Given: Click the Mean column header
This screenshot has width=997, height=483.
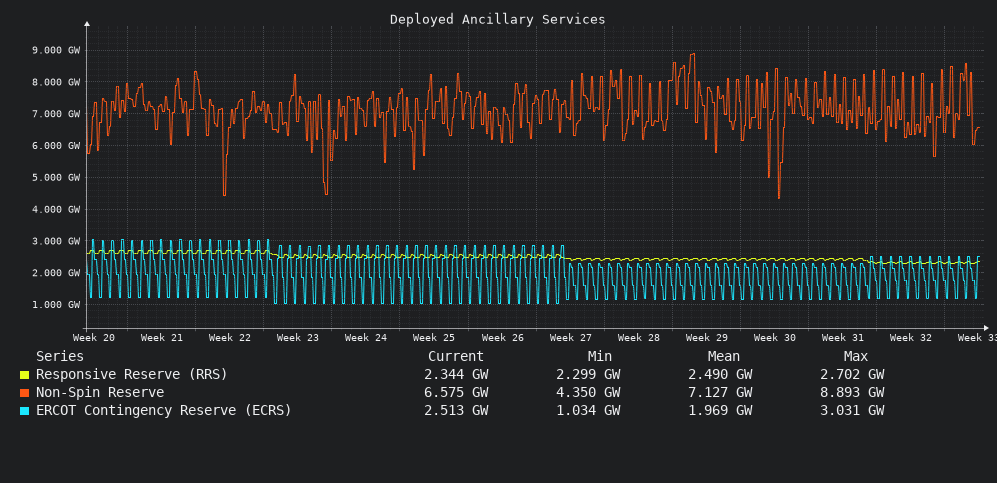Looking at the screenshot, I should coord(724,357).
